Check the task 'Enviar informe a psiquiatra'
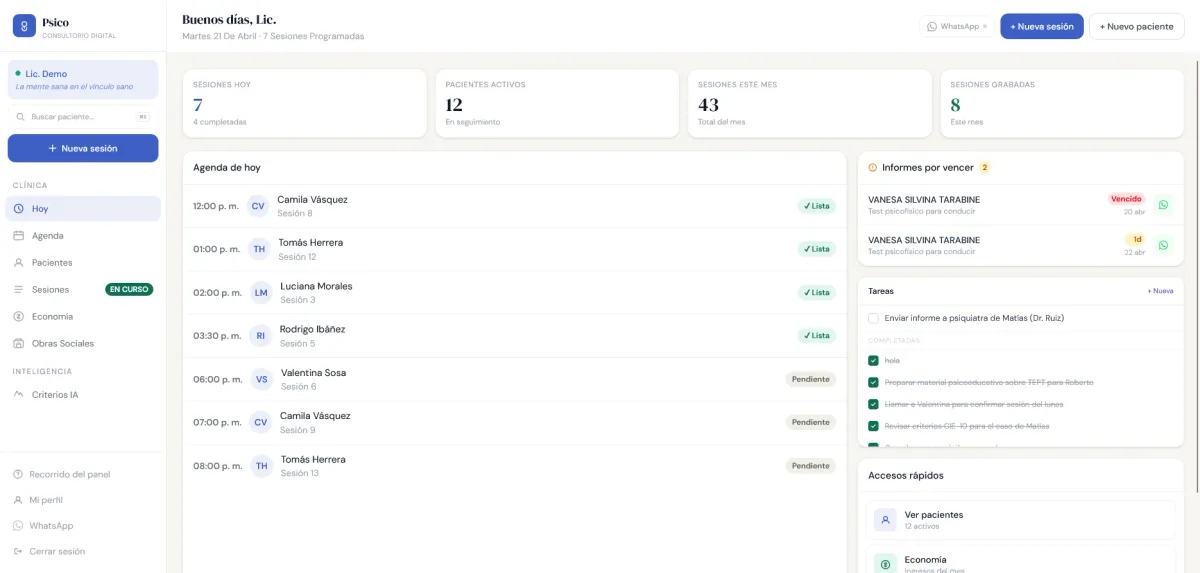 tap(874, 318)
